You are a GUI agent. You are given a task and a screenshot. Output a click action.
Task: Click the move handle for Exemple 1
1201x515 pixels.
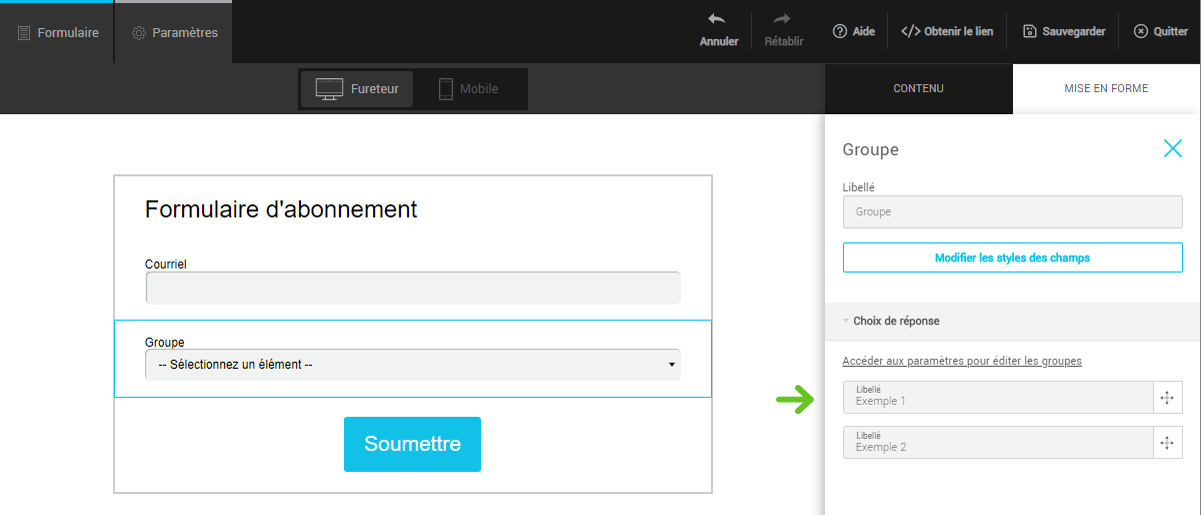pos(1167,397)
